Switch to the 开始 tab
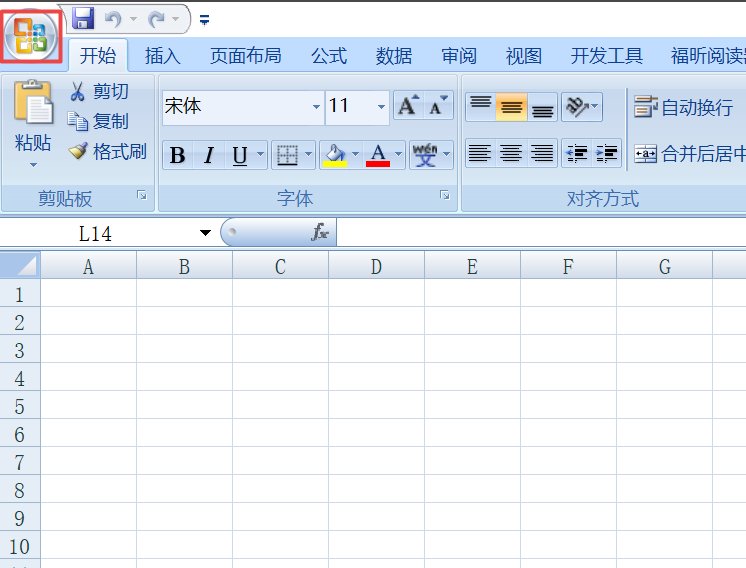Screen dimensions: 746x568 [x=98, y=56]
